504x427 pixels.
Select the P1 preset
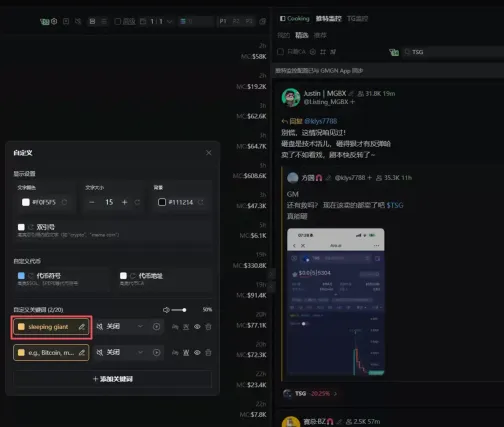click(223, 21)
